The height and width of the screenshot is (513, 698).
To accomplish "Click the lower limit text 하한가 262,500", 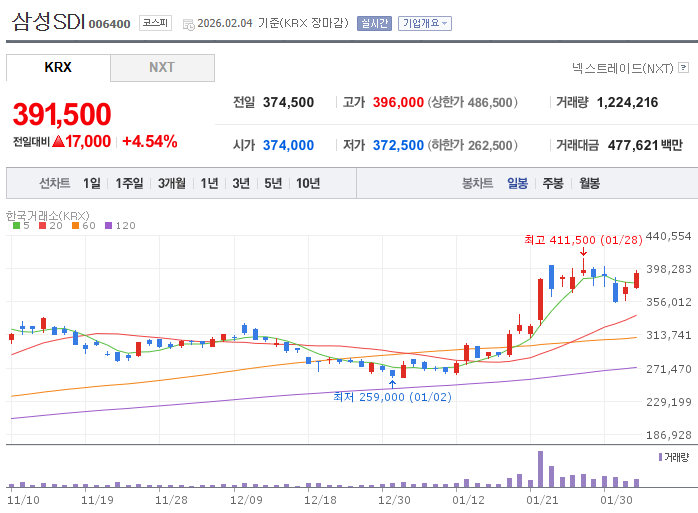I will coord(472,145).
